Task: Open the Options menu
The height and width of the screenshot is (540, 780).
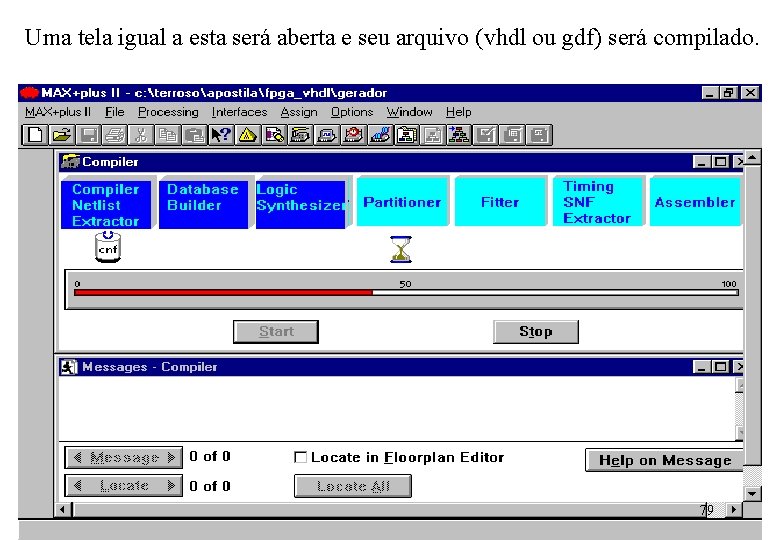Action: (352, 112)
